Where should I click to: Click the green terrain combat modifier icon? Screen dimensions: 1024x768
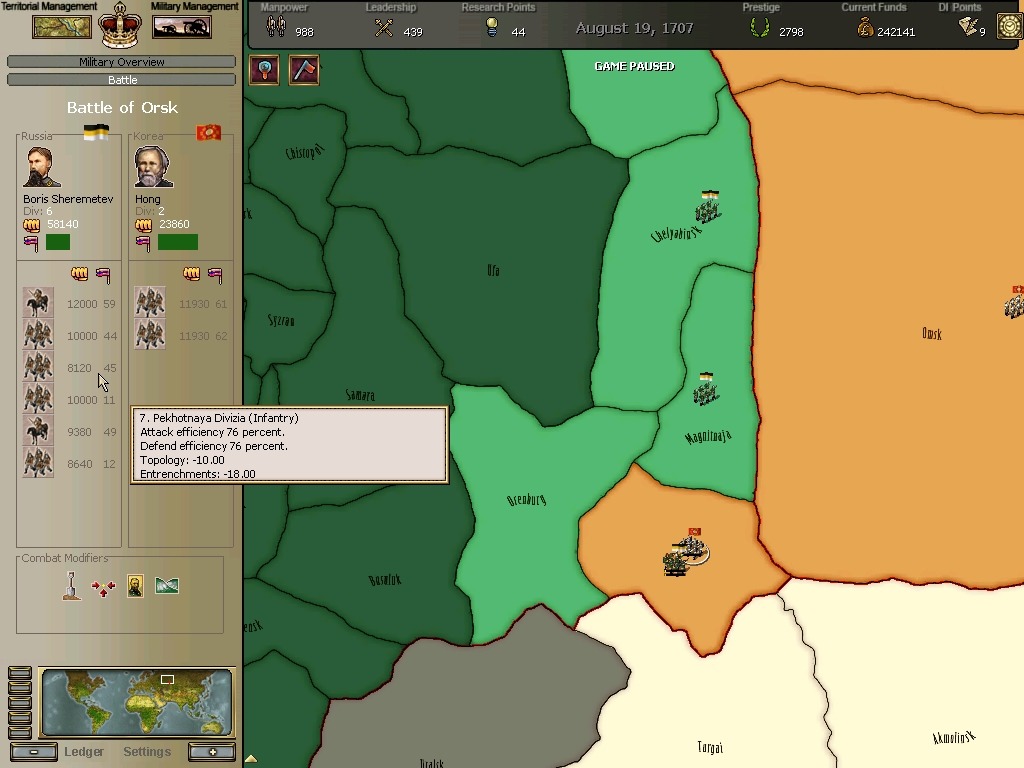tap(167, 586)
